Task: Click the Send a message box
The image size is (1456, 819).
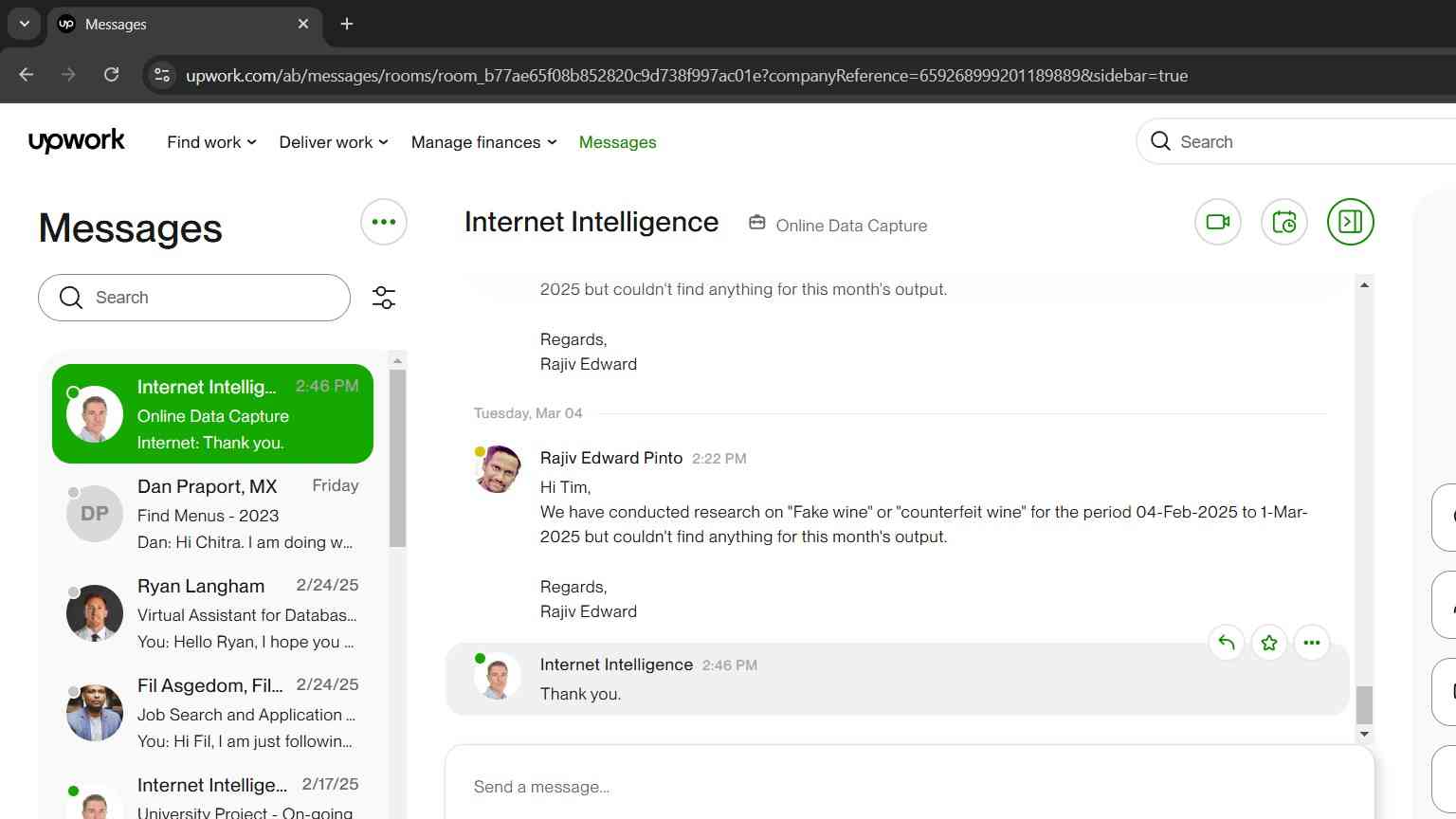Action: click(x=910, y=786)
